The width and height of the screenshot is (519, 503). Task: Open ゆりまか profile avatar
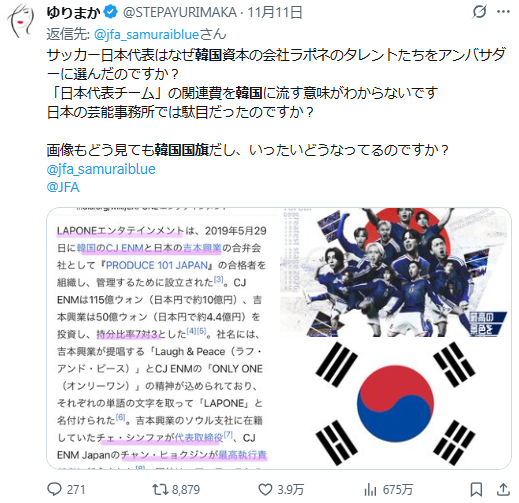tap(22, 21)
